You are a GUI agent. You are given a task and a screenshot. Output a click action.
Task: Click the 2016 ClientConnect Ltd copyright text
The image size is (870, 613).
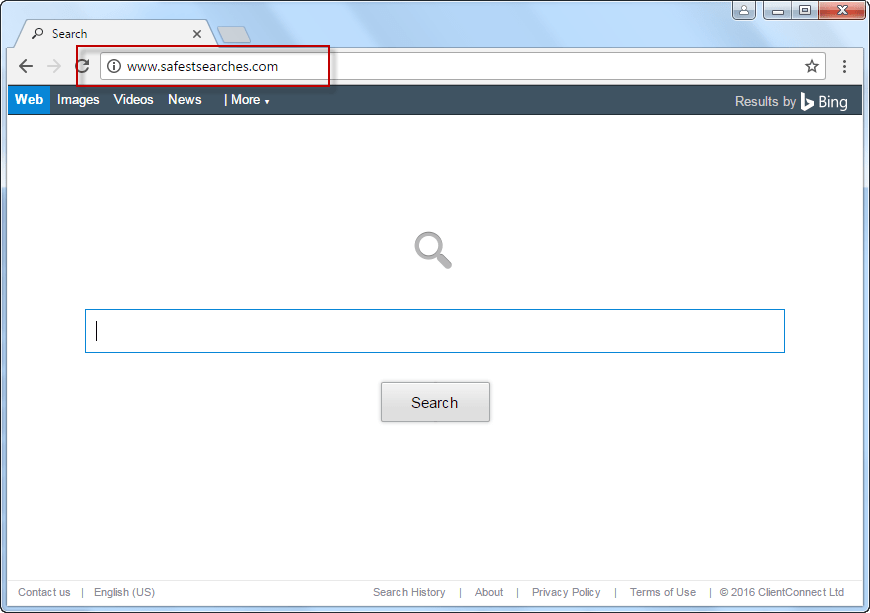tap(782, 592)
